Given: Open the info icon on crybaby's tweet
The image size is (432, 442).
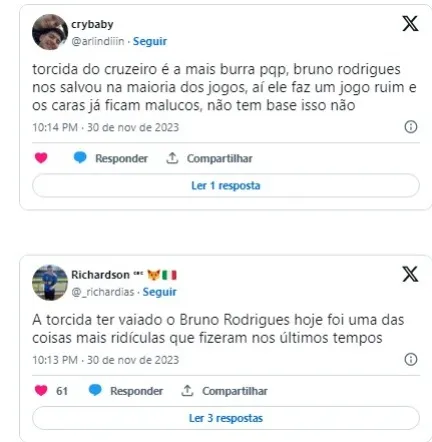Looking at the screenshot, I should point(411,127).
